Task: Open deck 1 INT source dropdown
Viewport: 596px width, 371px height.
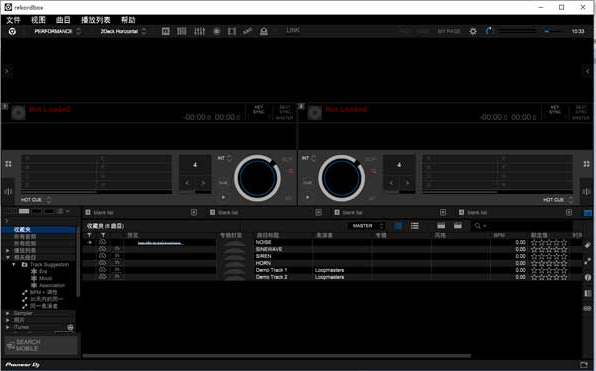Action: [224, 158]
